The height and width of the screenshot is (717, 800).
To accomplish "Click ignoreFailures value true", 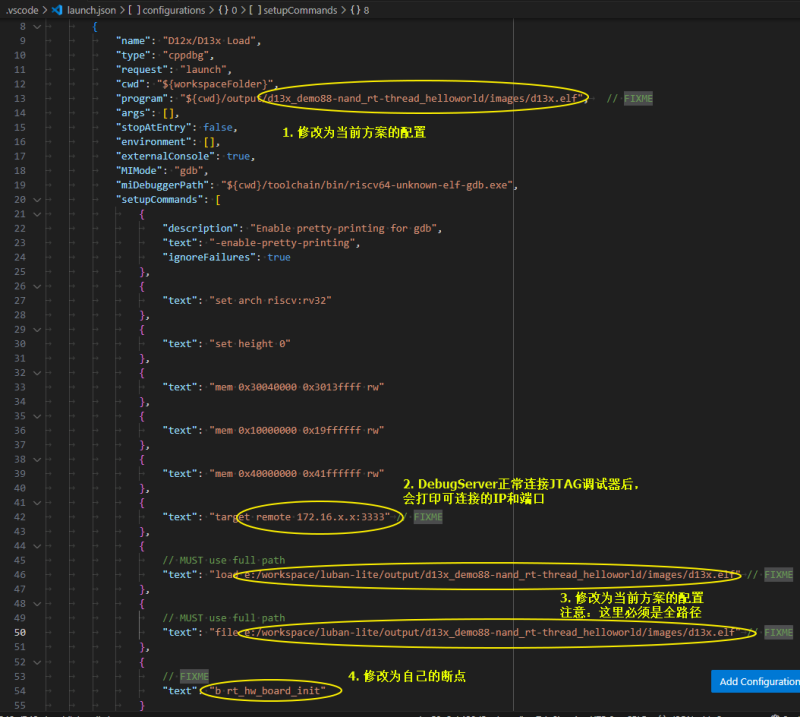I will pos(279,257).
